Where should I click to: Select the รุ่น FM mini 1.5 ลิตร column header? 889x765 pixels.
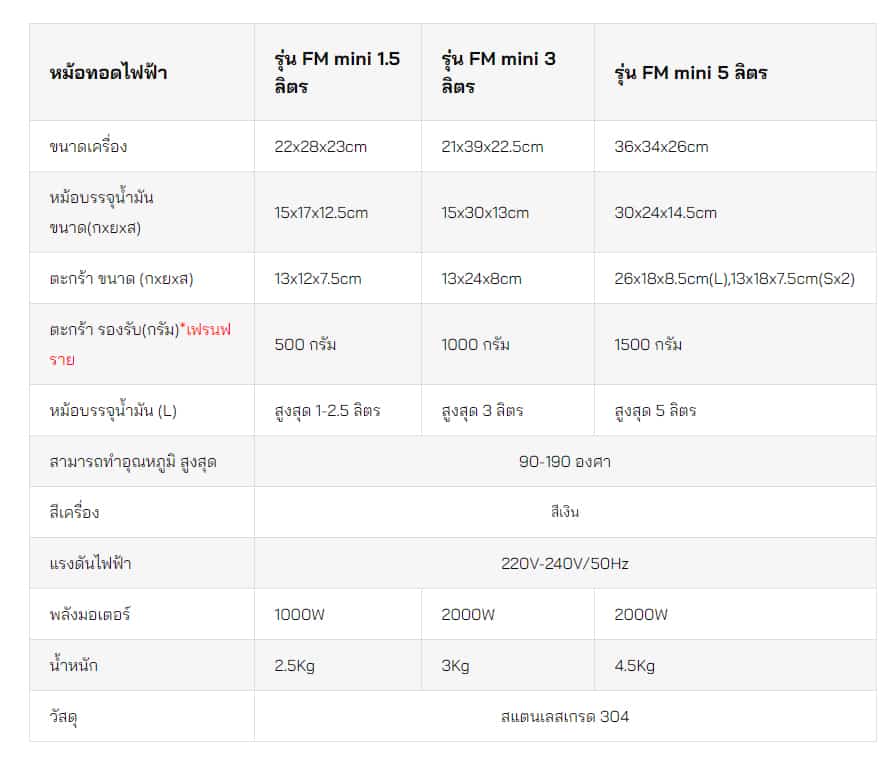(337, 73)
